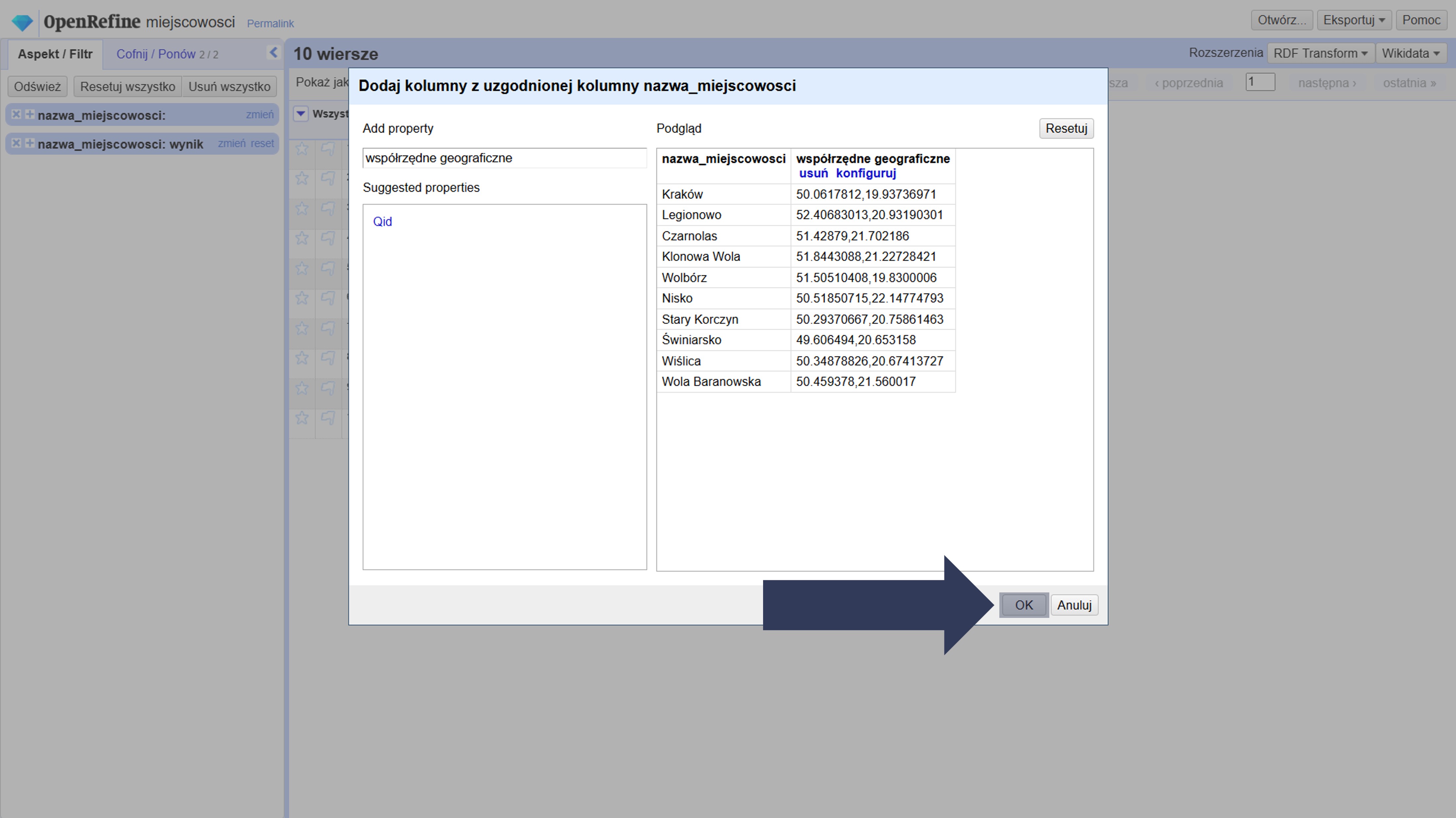This screenshot has height=818, width=1456.
Task: Click the OpenRefine diamond logo
Action: [x=23, y=22]
